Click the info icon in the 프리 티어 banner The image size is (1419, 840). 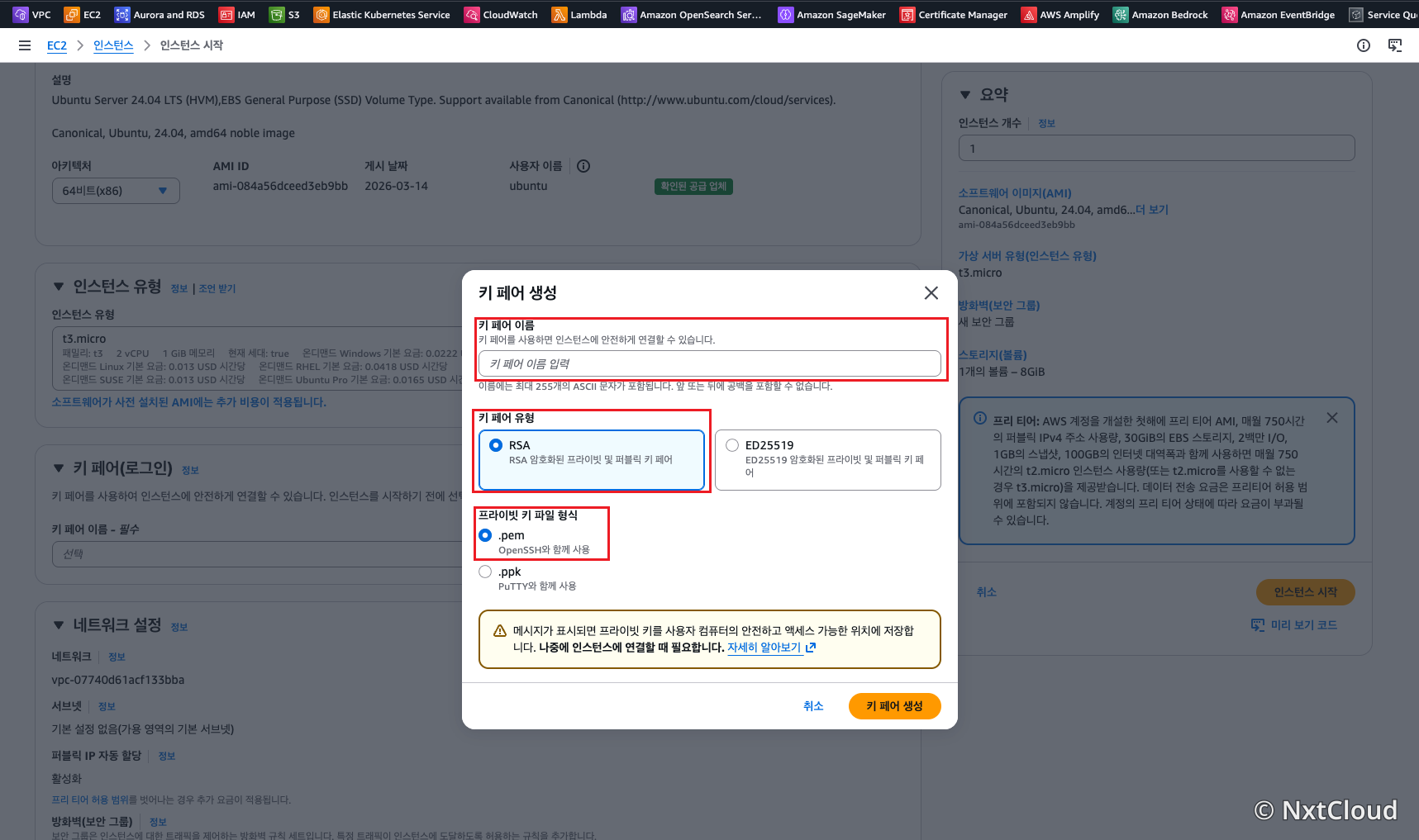(980, 418)
